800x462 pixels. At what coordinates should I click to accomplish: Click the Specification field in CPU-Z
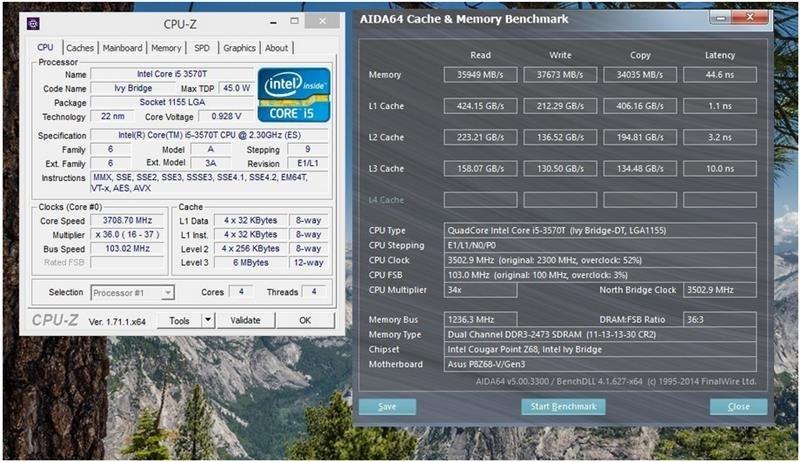coord(209,135)
